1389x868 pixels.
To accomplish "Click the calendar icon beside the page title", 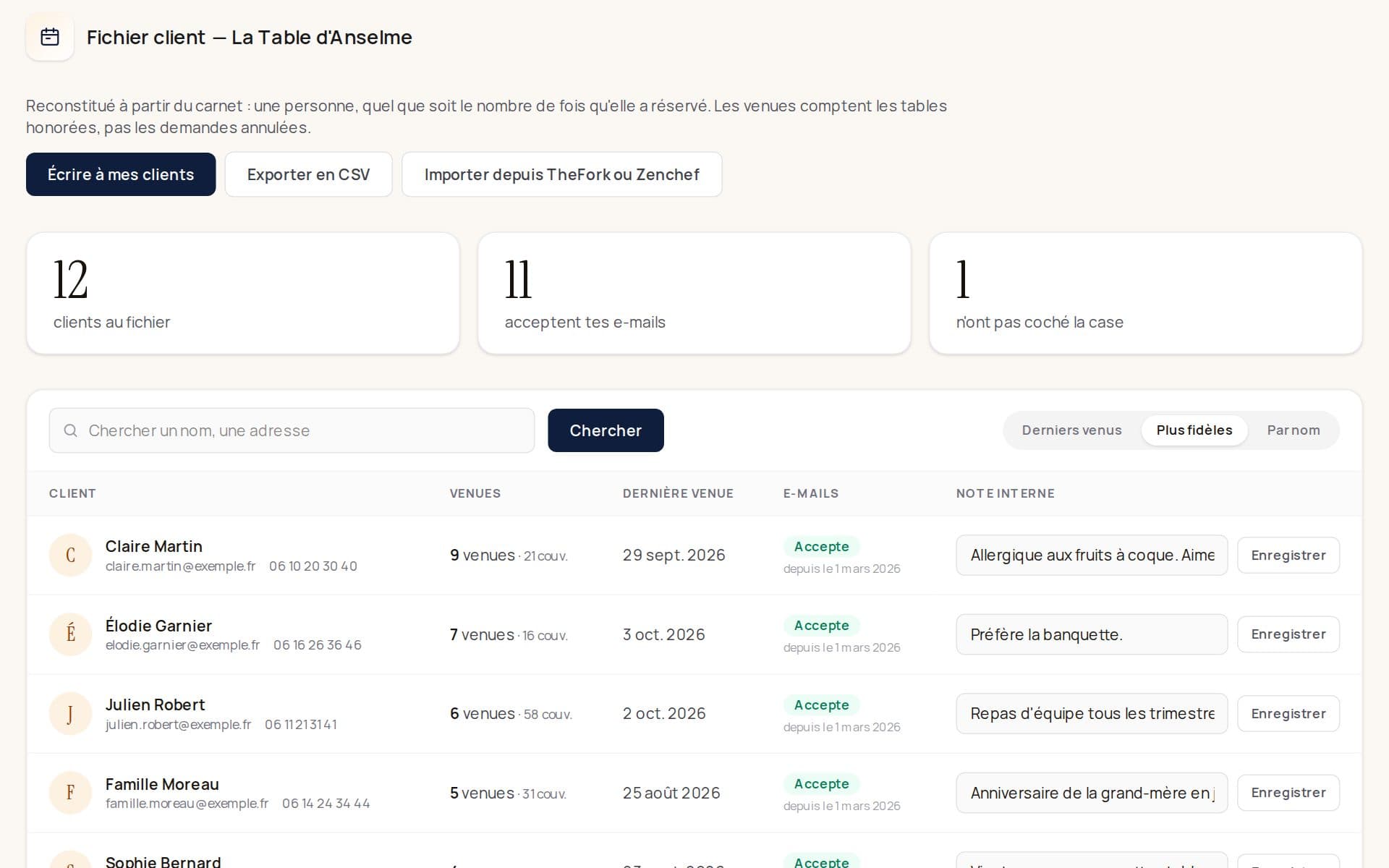I will tap(50, 37).
